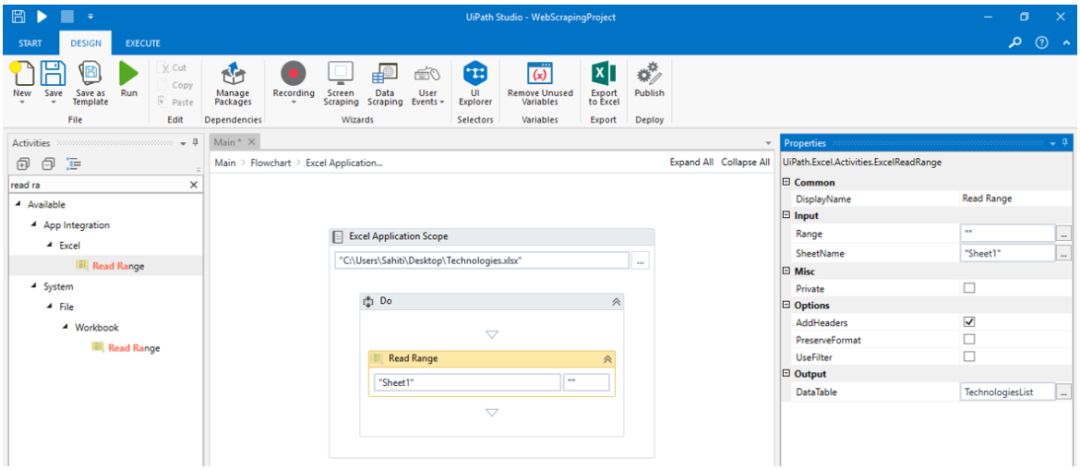Click Copy in Edit group
The width and height of the screenshot is (1080, 470).
176,85
